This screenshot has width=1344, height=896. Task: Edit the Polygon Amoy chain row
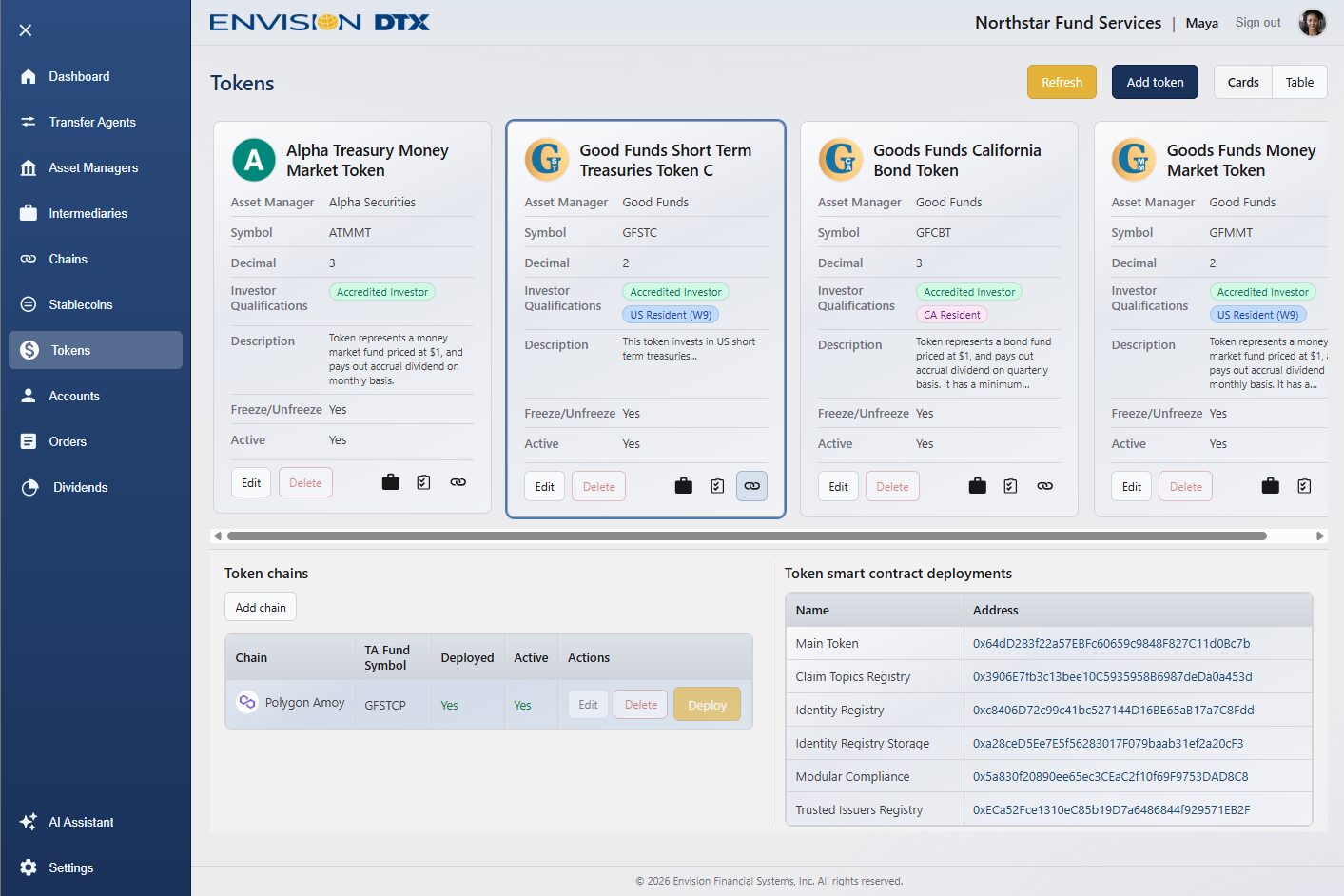click(x=588, y=705)
